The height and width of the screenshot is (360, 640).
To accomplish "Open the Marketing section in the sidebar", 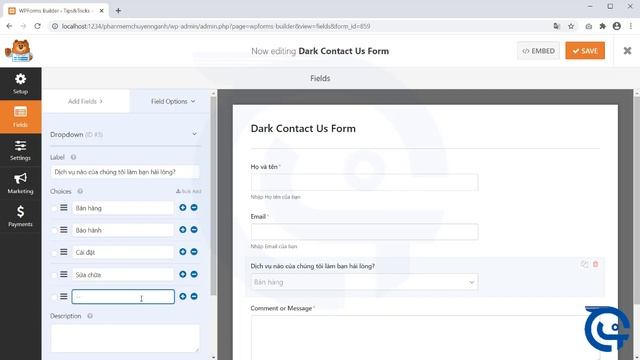I will tap(20, 183).
